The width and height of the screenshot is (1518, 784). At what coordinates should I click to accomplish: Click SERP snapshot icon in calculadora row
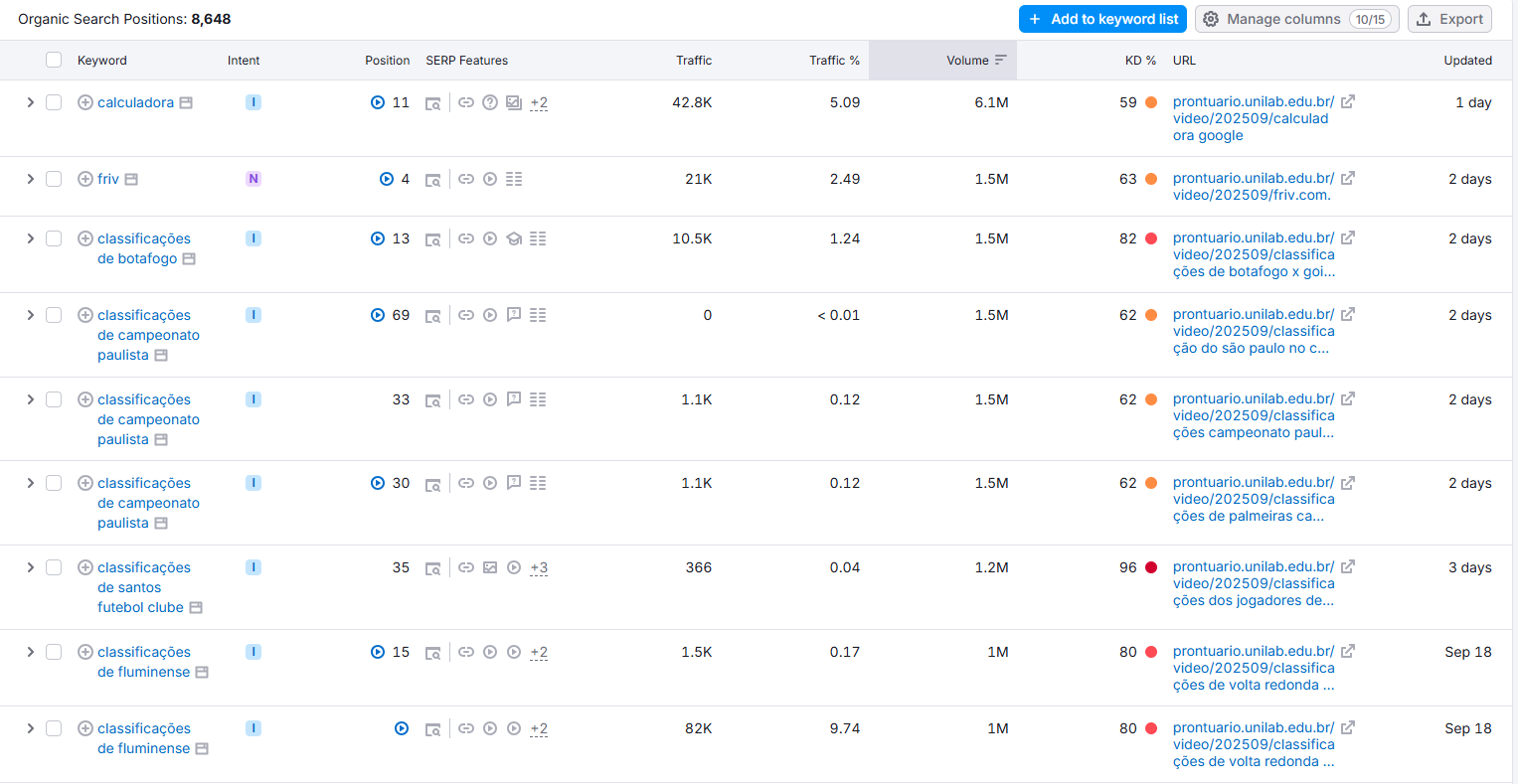coord(432,103)
